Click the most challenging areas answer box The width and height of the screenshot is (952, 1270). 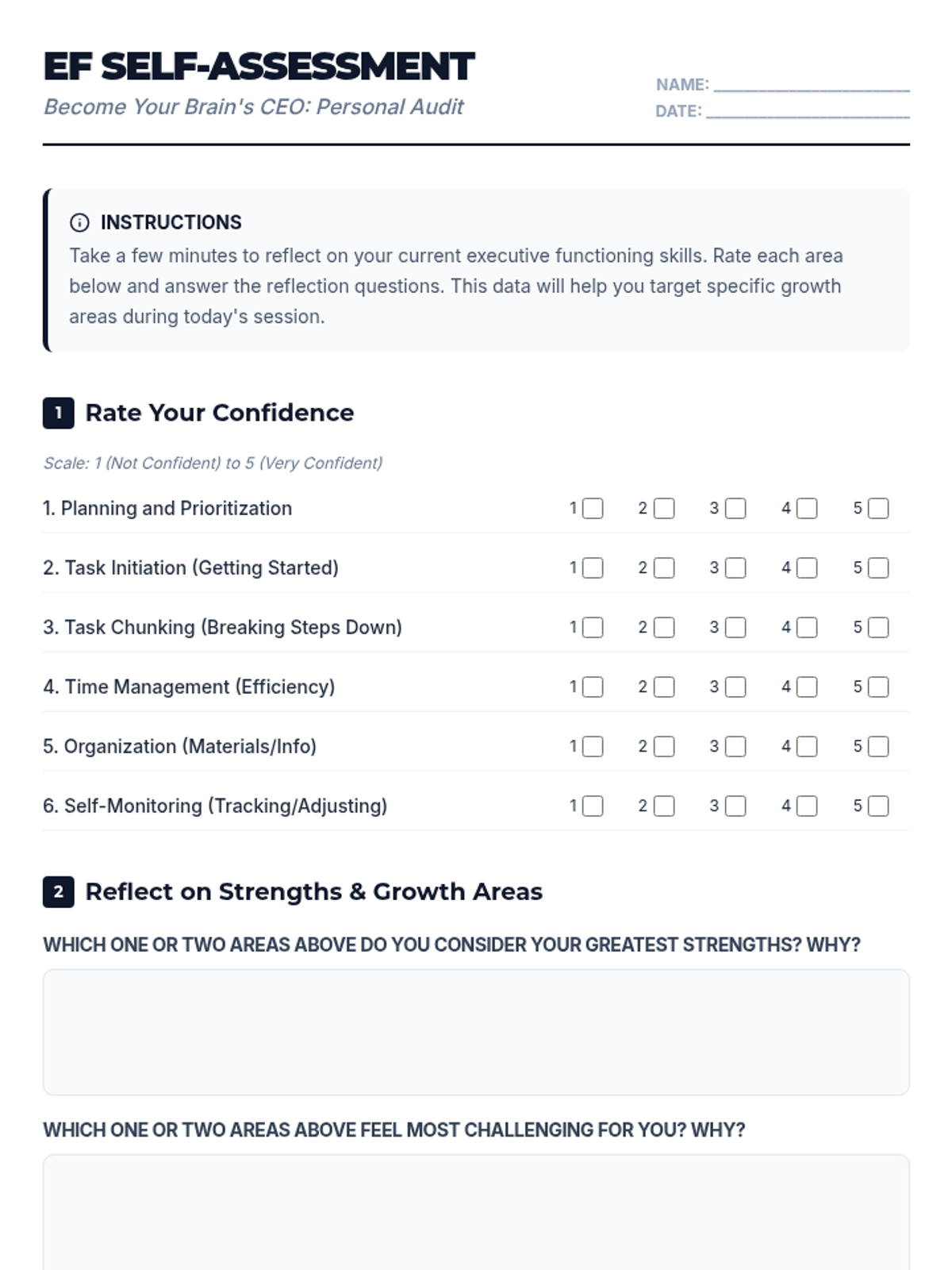point(476,1213)
